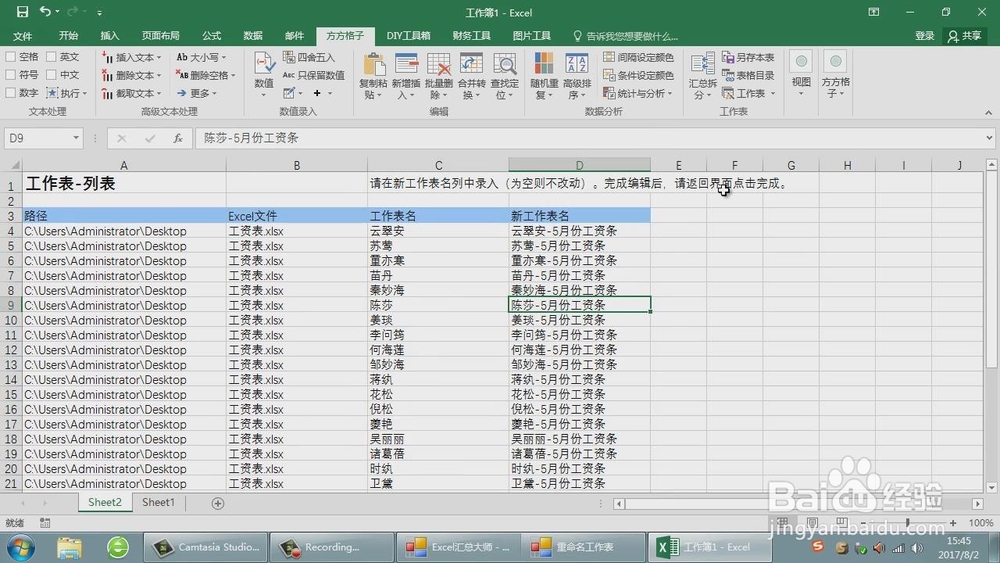This screenshot has height=563, width=1000.
Task: Click the insert function fx icon
Action: (178, 138)
